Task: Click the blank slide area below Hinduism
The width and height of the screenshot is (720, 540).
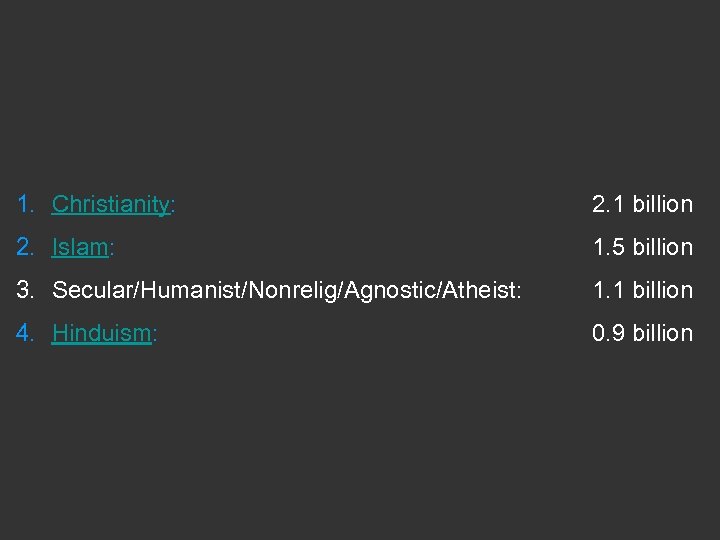Action: tap(360, 440)
